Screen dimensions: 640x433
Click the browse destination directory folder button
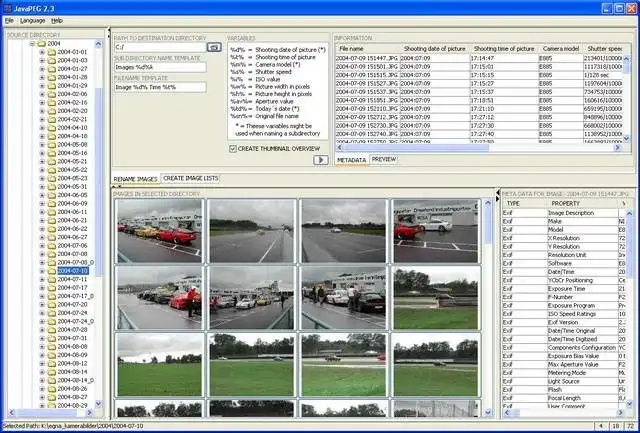point(214,47)
